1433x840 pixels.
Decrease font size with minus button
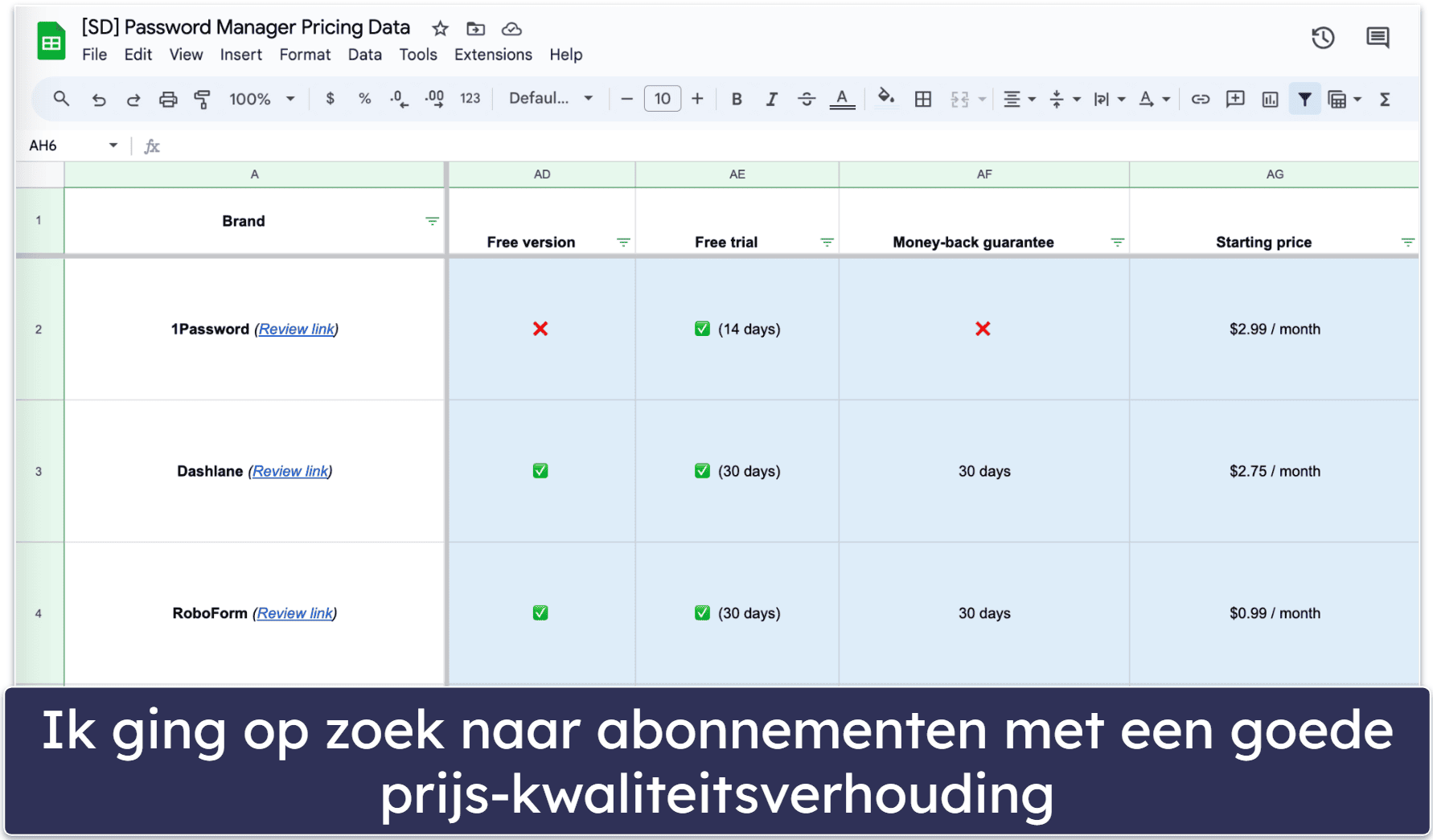[627, 99]
